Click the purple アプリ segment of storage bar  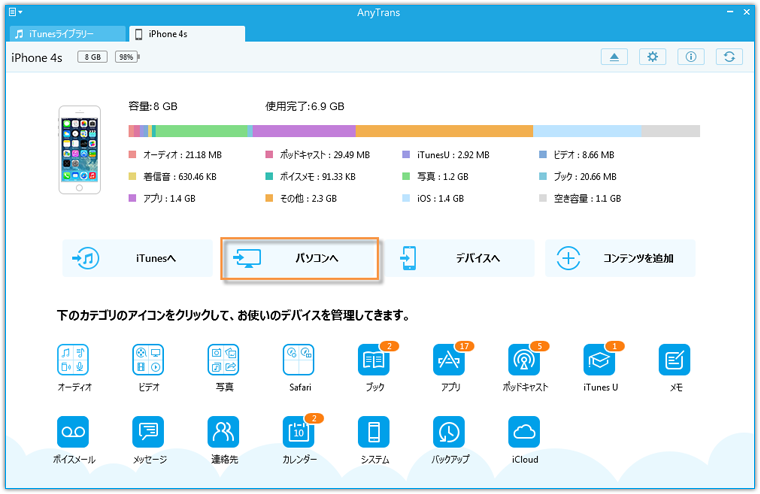pyautogui.click(x=304, y=131)
